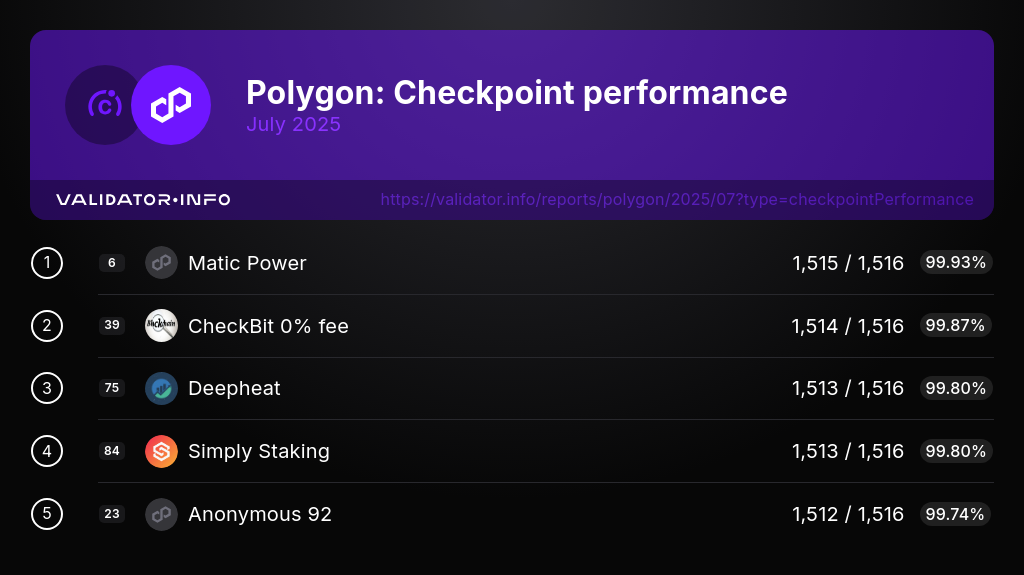This screenshot has width=1024, height=575.
Task: Click validator ID badge 84
Action: click(112, 451)
